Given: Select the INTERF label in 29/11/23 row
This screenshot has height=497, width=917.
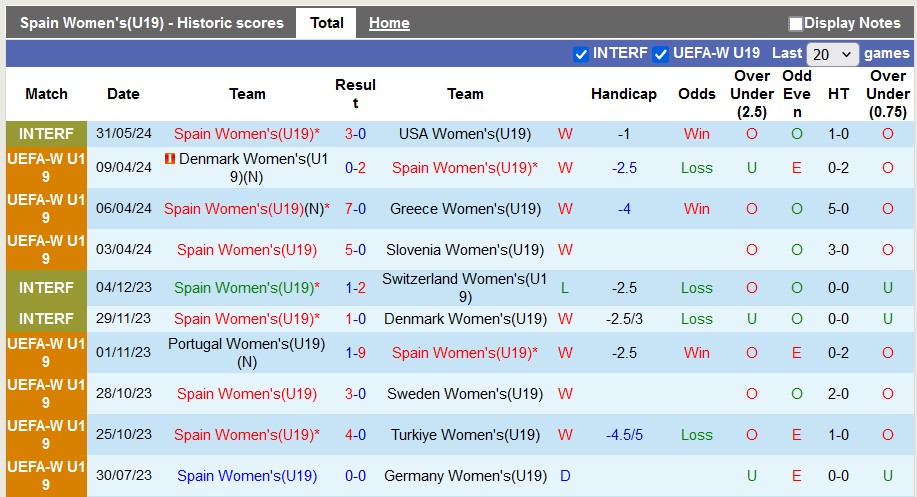Looking at the screenshot, I should pyautogui.click(x=46, y=319).
